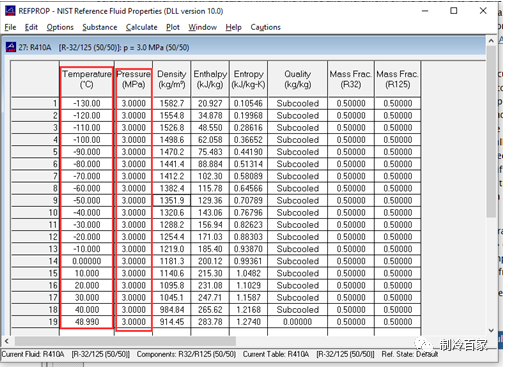The height and width of the screenshot is (371, 508).
Task: Click the R410A table window icon
Action: (11, 47)
